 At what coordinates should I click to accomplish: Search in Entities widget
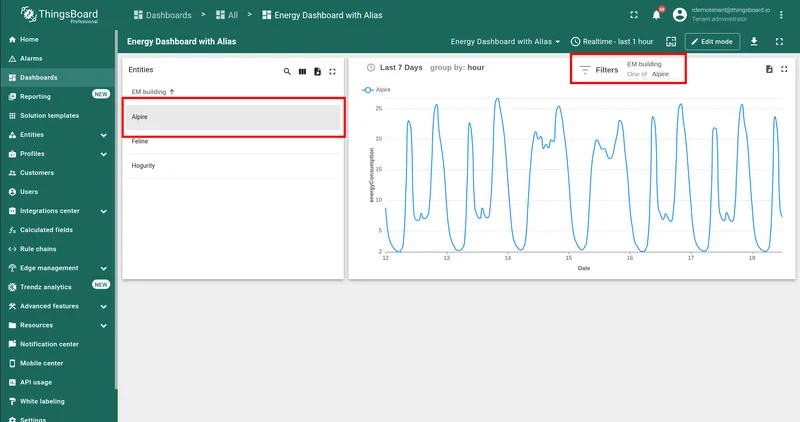tap(287, 71)
